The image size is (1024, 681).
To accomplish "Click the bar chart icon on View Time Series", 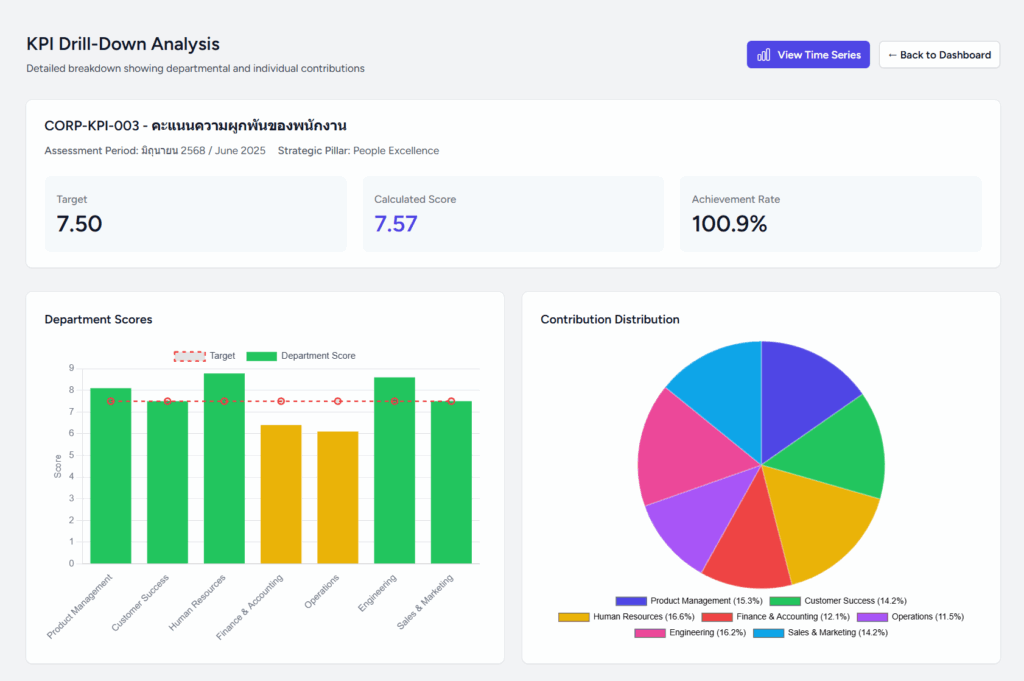I will (764, 55).
